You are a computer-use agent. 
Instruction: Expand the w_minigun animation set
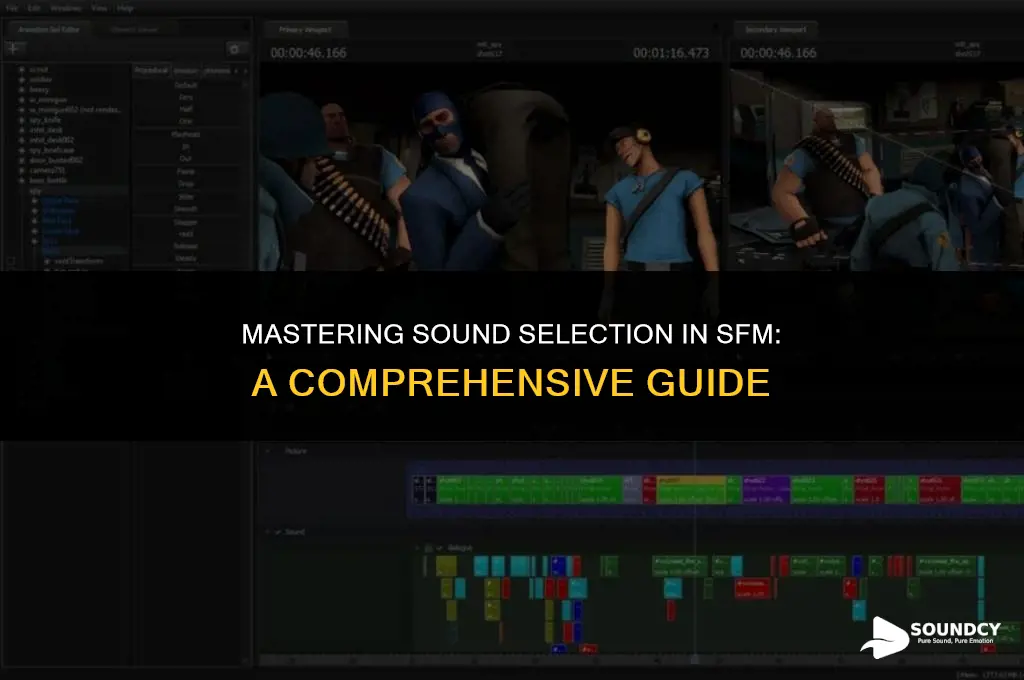click(21, 100)
